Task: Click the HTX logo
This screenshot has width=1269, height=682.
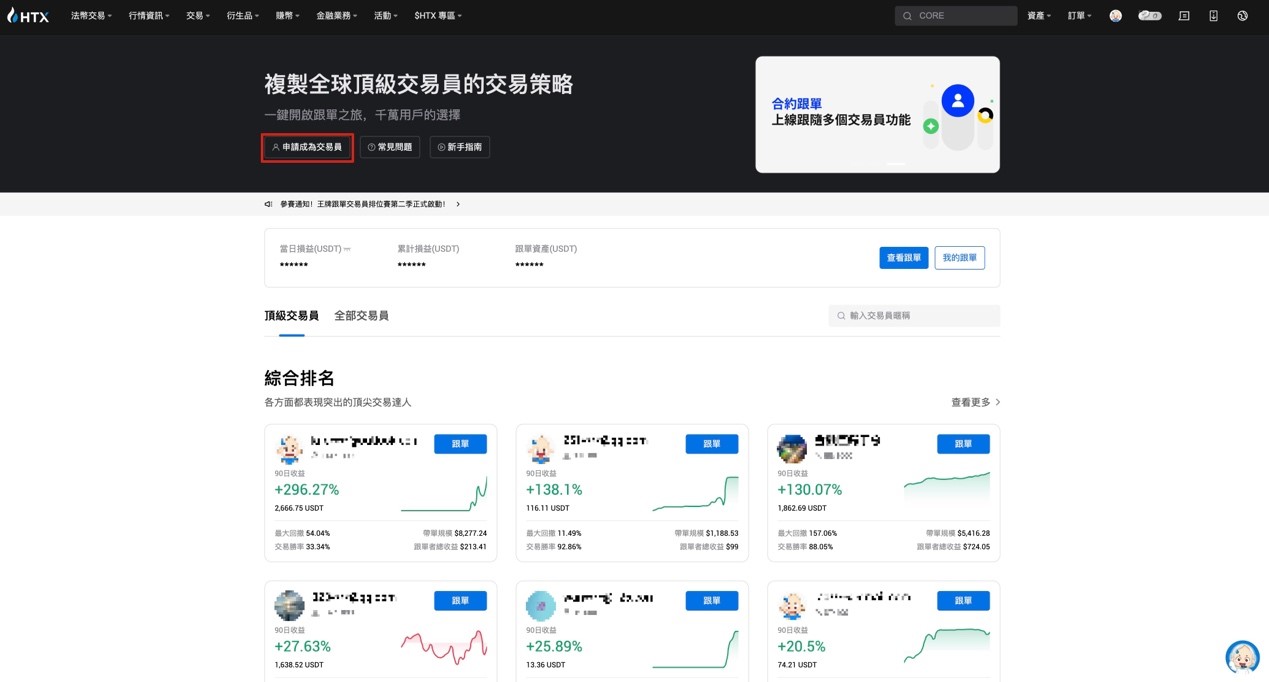Action: [27, 15]
